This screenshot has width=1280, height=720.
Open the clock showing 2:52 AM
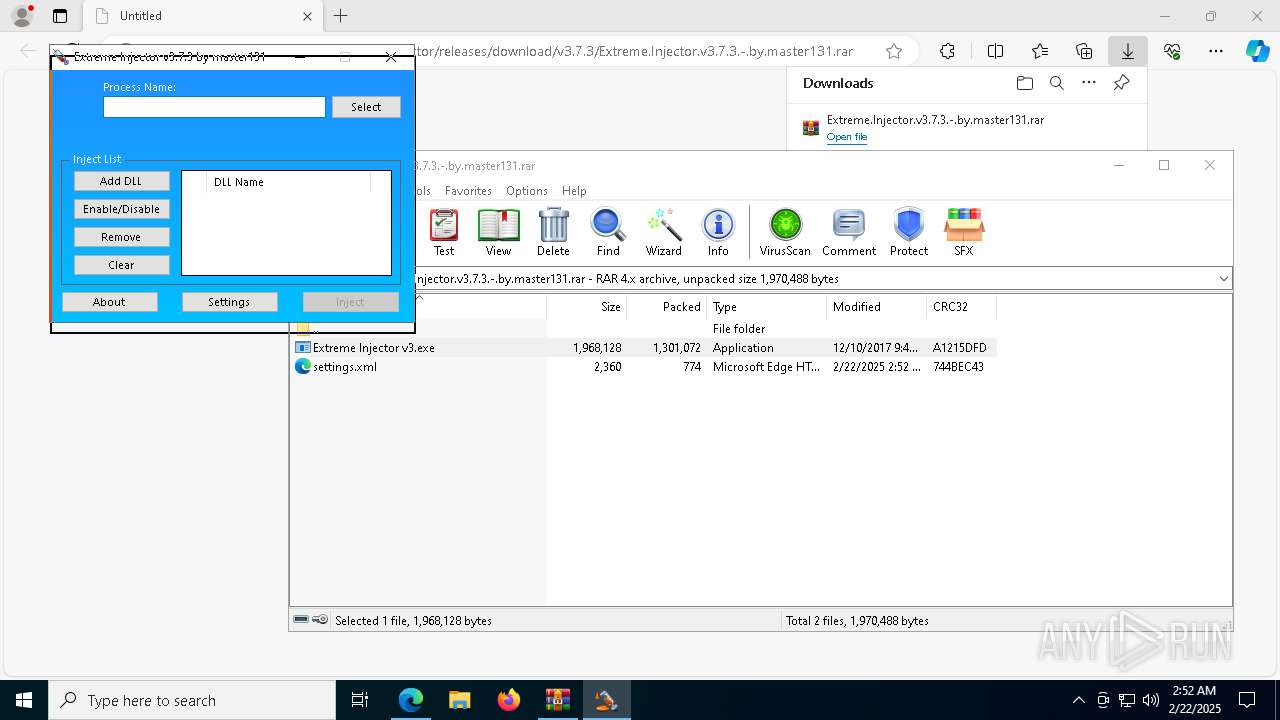click(x=1194, y=700)
